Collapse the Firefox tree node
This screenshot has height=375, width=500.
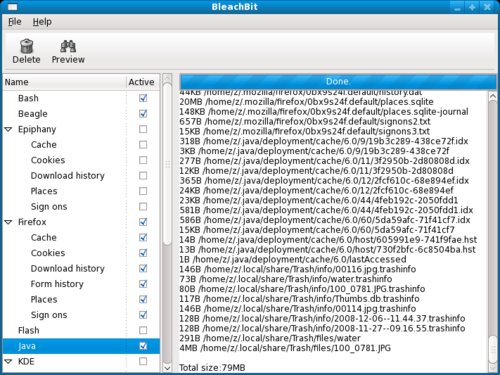[9, 222]
